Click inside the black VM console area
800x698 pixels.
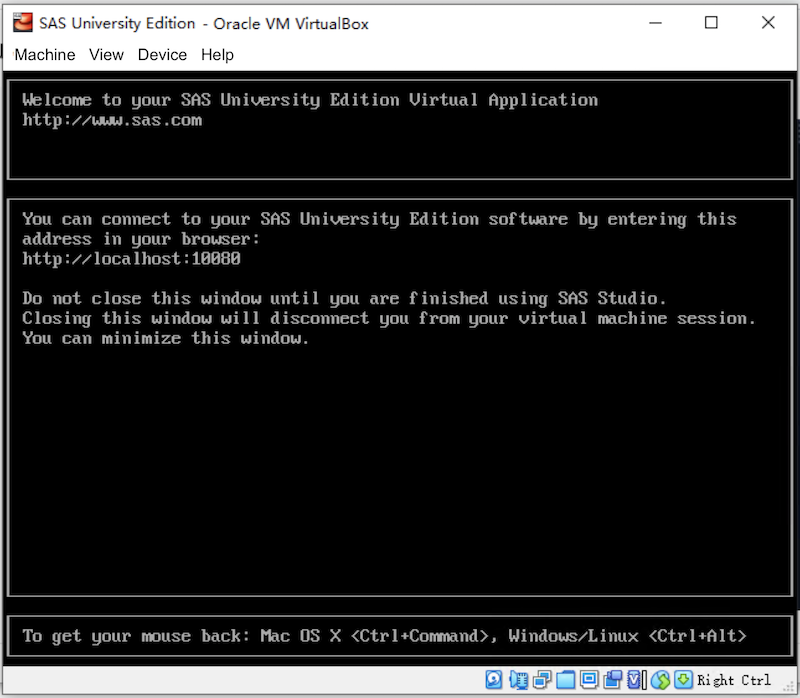tap(400, 450)
